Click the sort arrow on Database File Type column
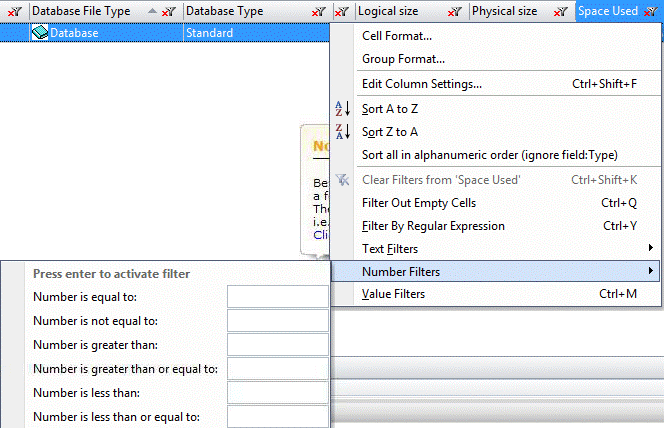Image resolution: width=664 pixels, height=428 pixels. click(151, 11)
